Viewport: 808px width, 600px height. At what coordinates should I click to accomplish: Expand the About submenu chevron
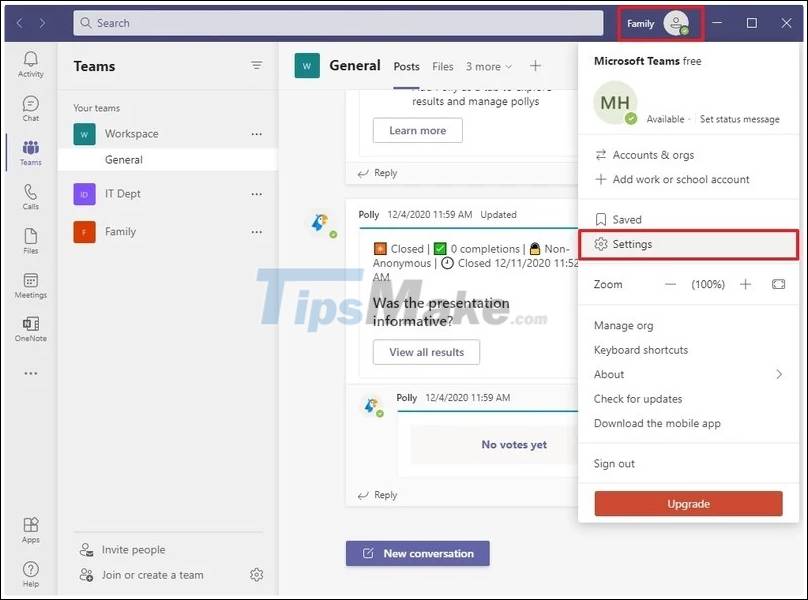tap(779, 374)
